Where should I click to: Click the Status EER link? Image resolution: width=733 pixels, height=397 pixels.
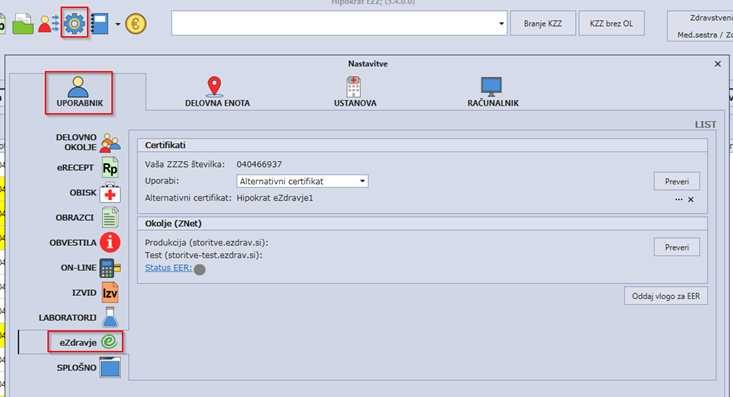click(x=168, y=268)
